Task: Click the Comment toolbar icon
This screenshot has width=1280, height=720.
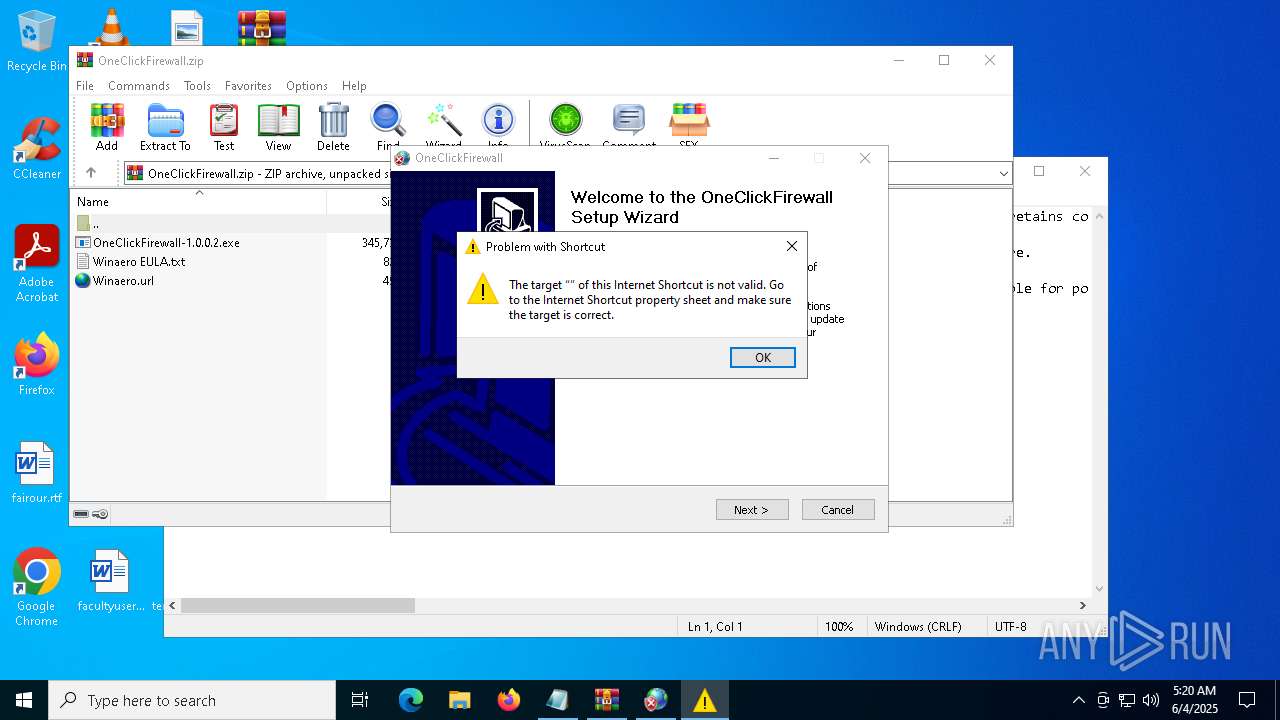Action: pyautogui.click(x=629, y=127)
